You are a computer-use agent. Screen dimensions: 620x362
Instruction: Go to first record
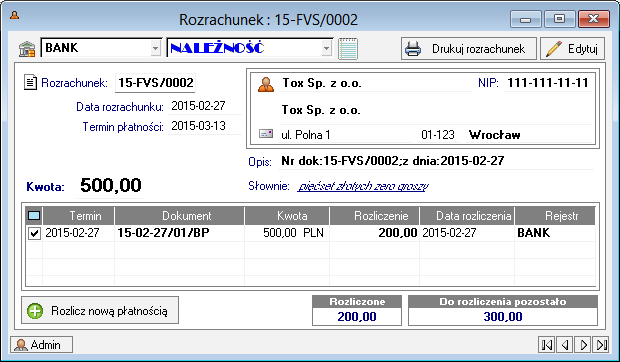click(x=547, y=345)
